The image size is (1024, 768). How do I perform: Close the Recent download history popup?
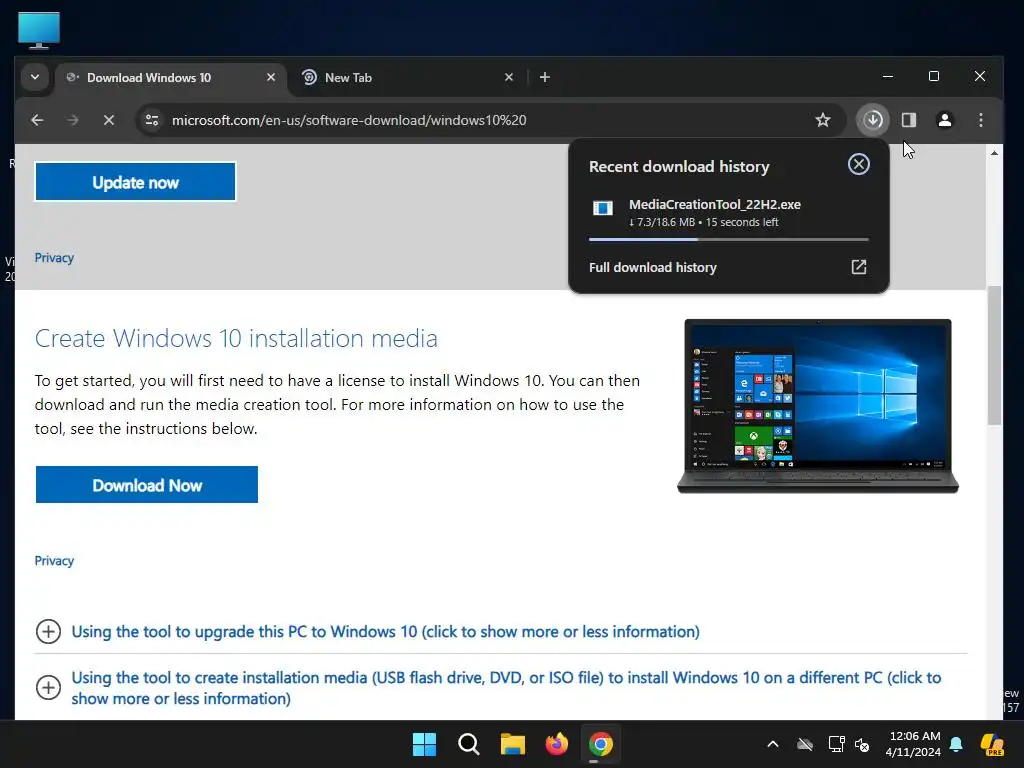pos(859,164)
